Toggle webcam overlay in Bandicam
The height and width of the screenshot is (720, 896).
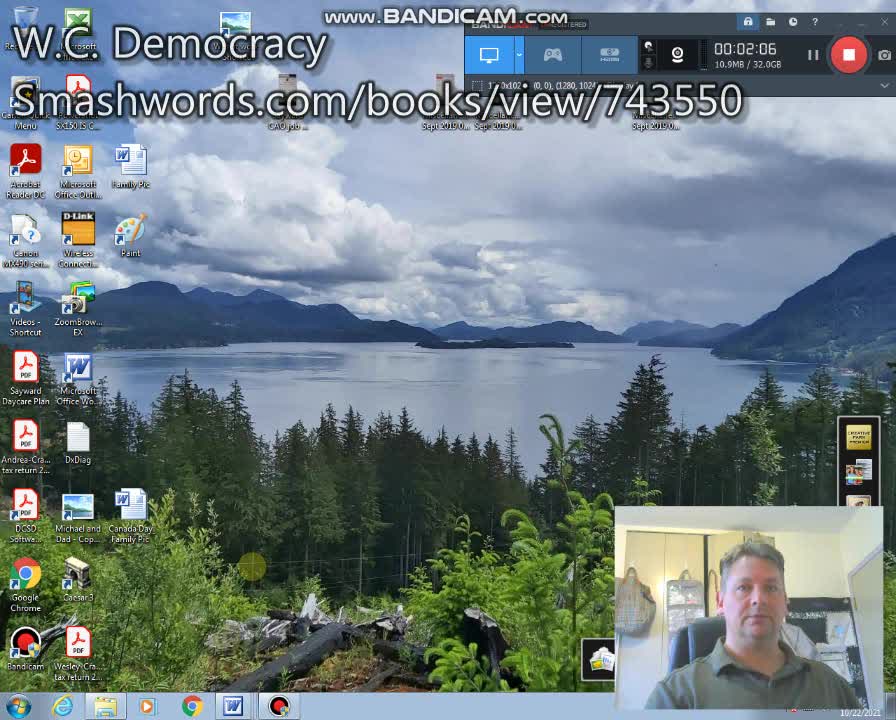677,55
